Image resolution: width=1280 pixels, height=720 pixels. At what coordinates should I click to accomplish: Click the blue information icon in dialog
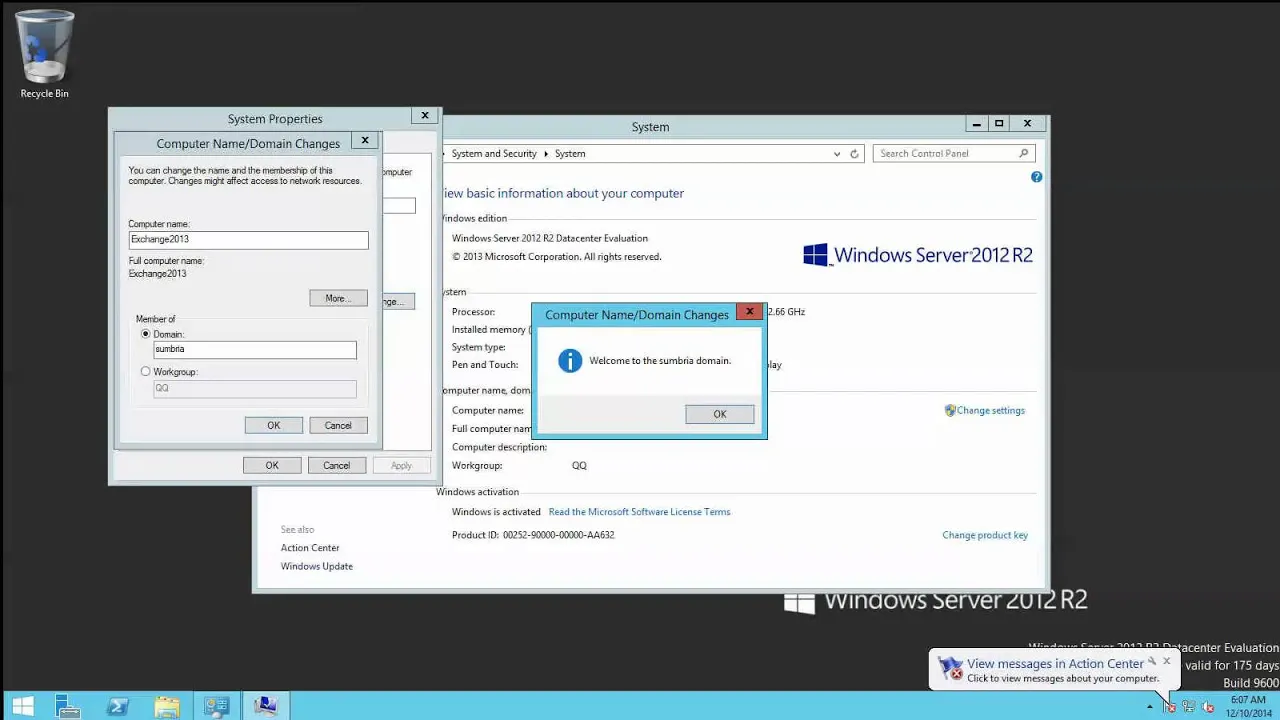[x=570, y=361]
